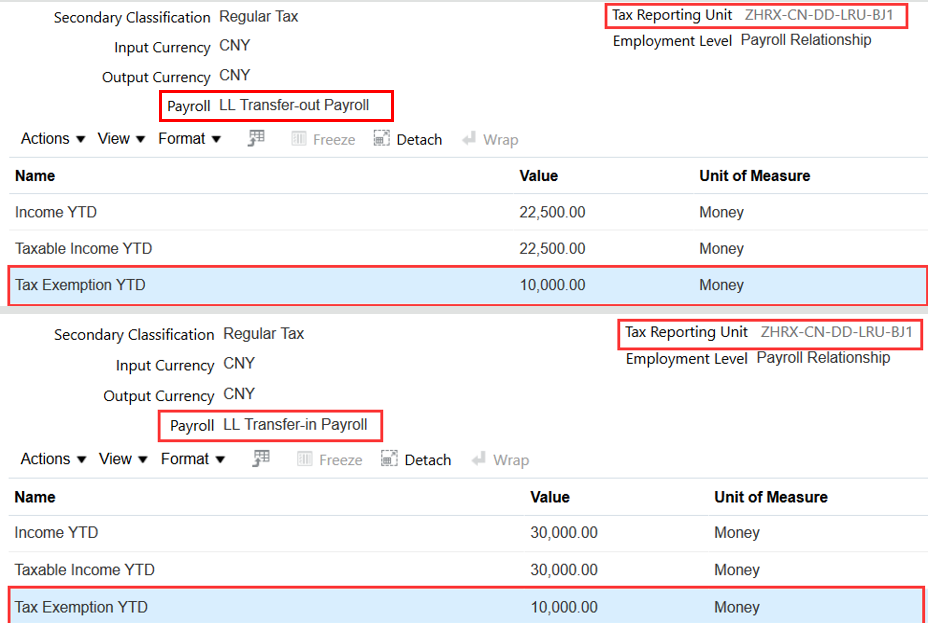The image size is (928, 623).
Task: Click Name column header in Transfer-out table
Action: (x=35, y=176)
